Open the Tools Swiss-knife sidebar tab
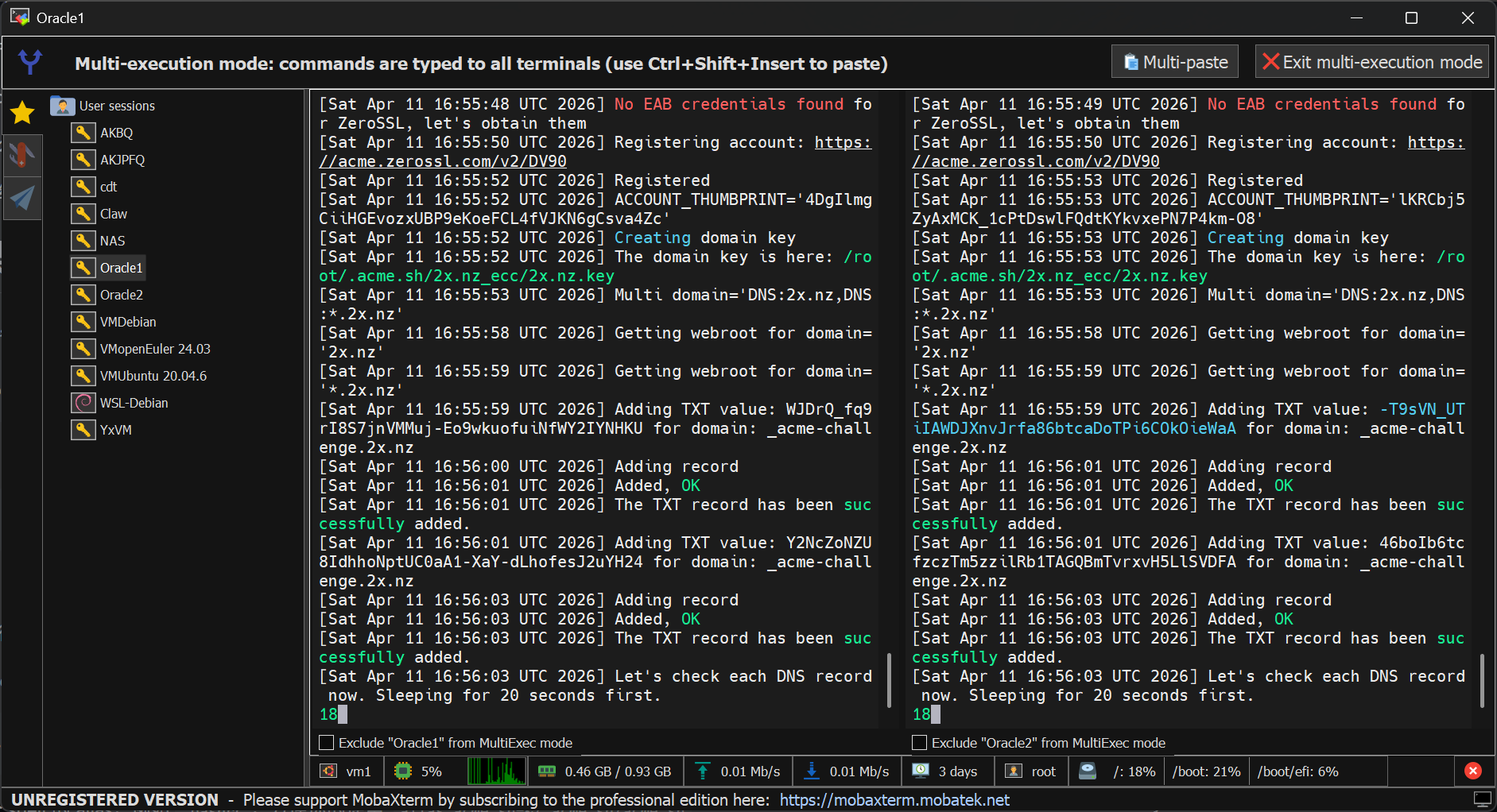Viewport: 1497px width, 812px height. pyautogui.click(x=22, y=155)
